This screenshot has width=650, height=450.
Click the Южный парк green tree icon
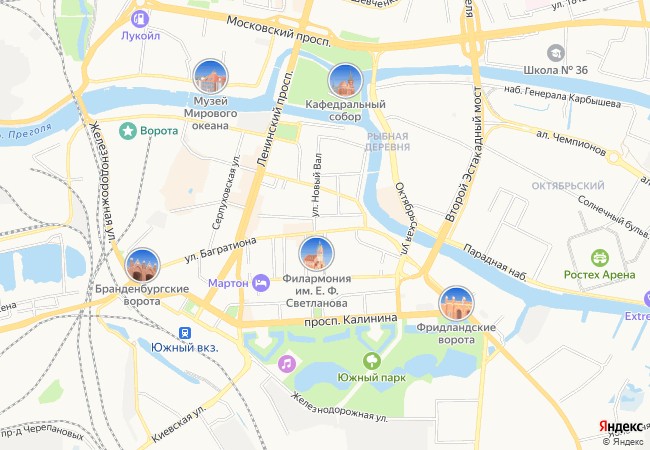click(372, 360)
